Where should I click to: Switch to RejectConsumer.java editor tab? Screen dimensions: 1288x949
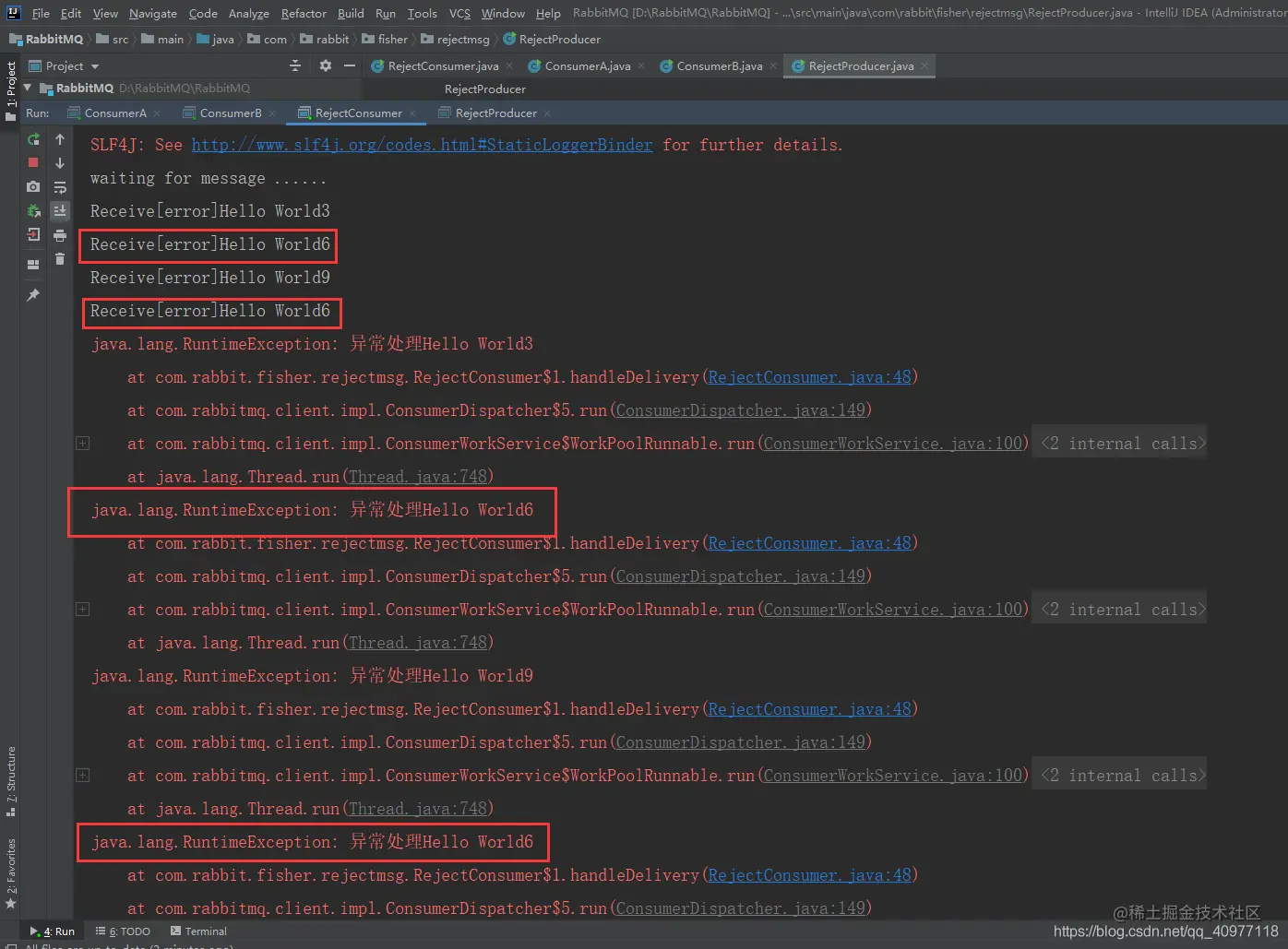coord(443,66)
